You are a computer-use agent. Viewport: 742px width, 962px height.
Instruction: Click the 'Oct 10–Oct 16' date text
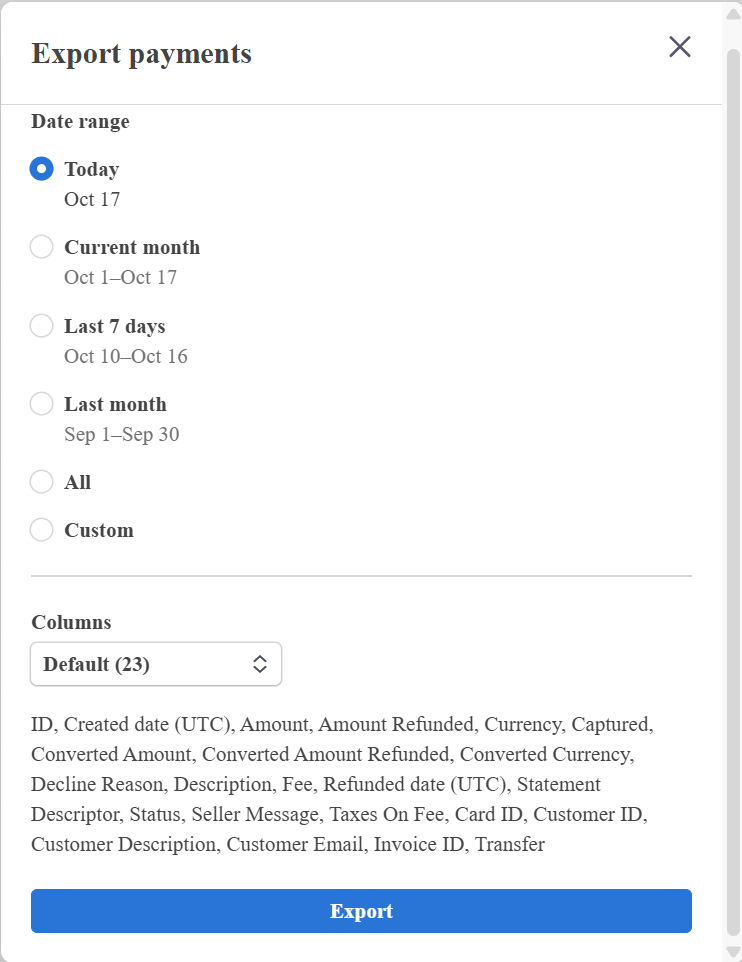click(126, 356)
